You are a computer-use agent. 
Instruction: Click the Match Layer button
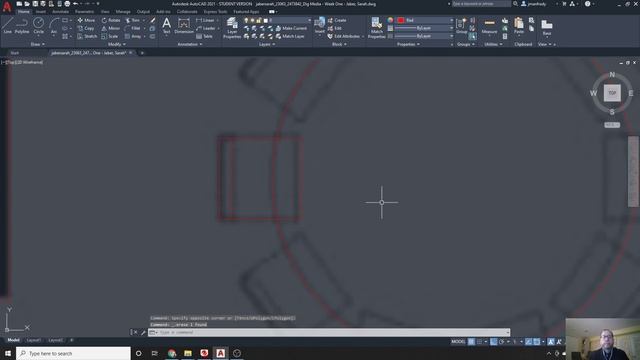click(290, 36)
